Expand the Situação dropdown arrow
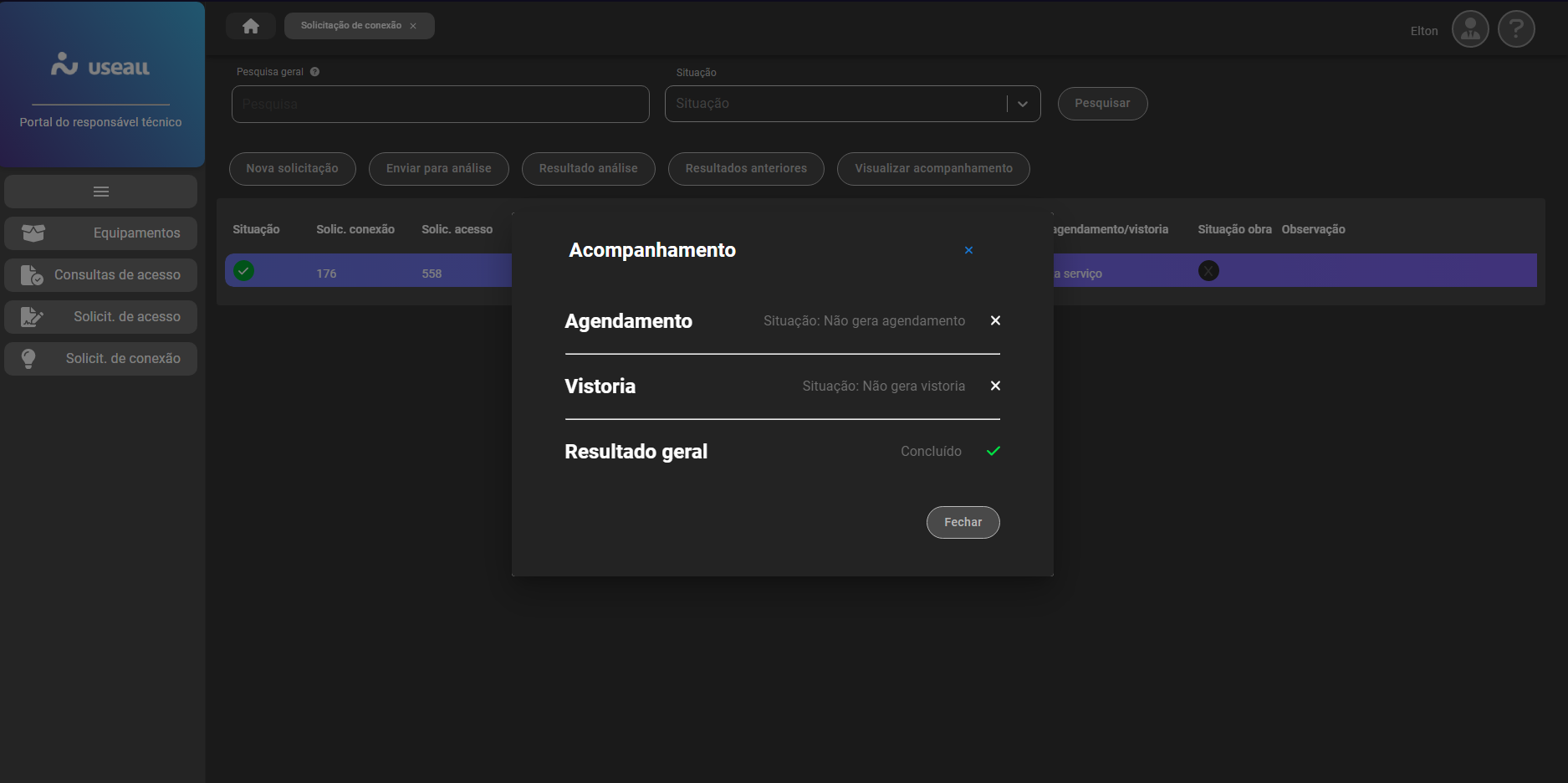The width and height of the screenshot is (1568, 783). [1022, 104]
